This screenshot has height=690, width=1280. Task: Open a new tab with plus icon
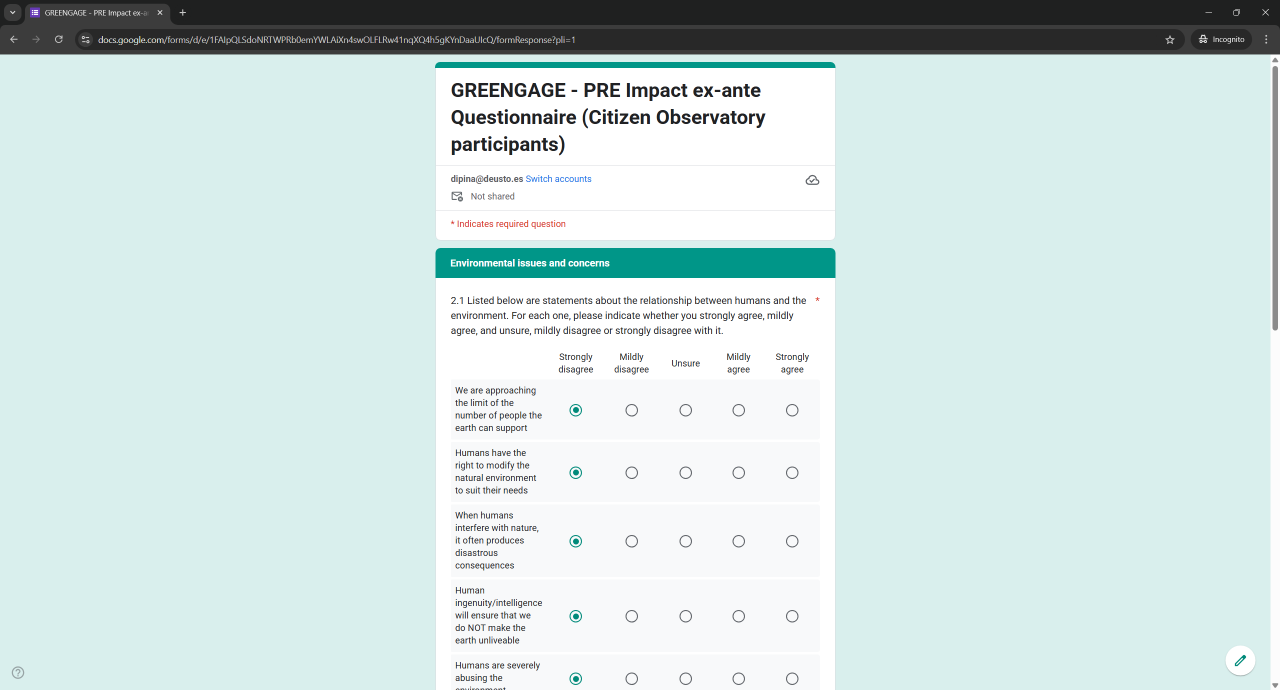pyautogui.click(x=182, y=13)
